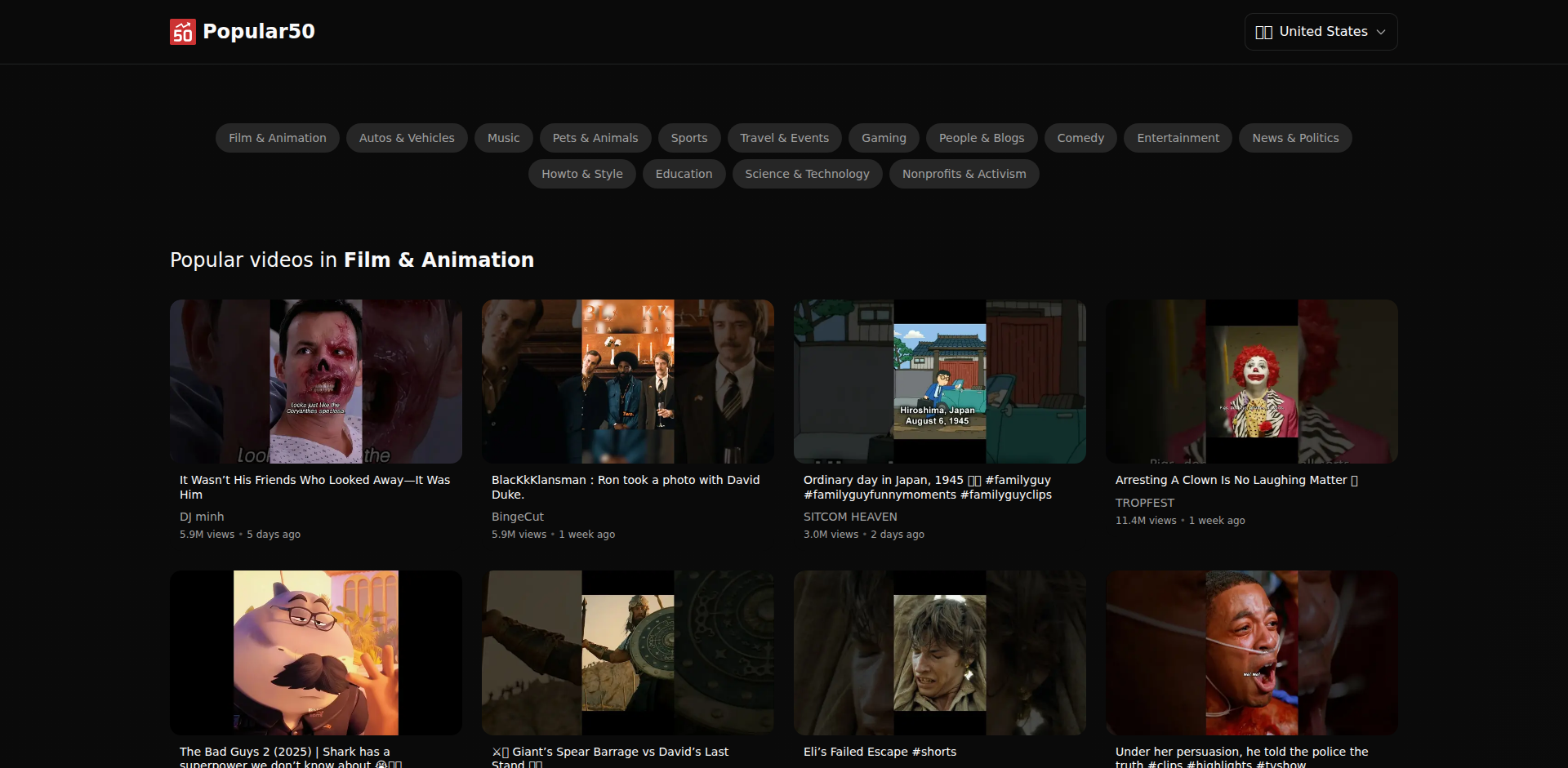Choose the Comedy category
Viewport: 1568px width, 768px height.
click(x=1080, y=138)
